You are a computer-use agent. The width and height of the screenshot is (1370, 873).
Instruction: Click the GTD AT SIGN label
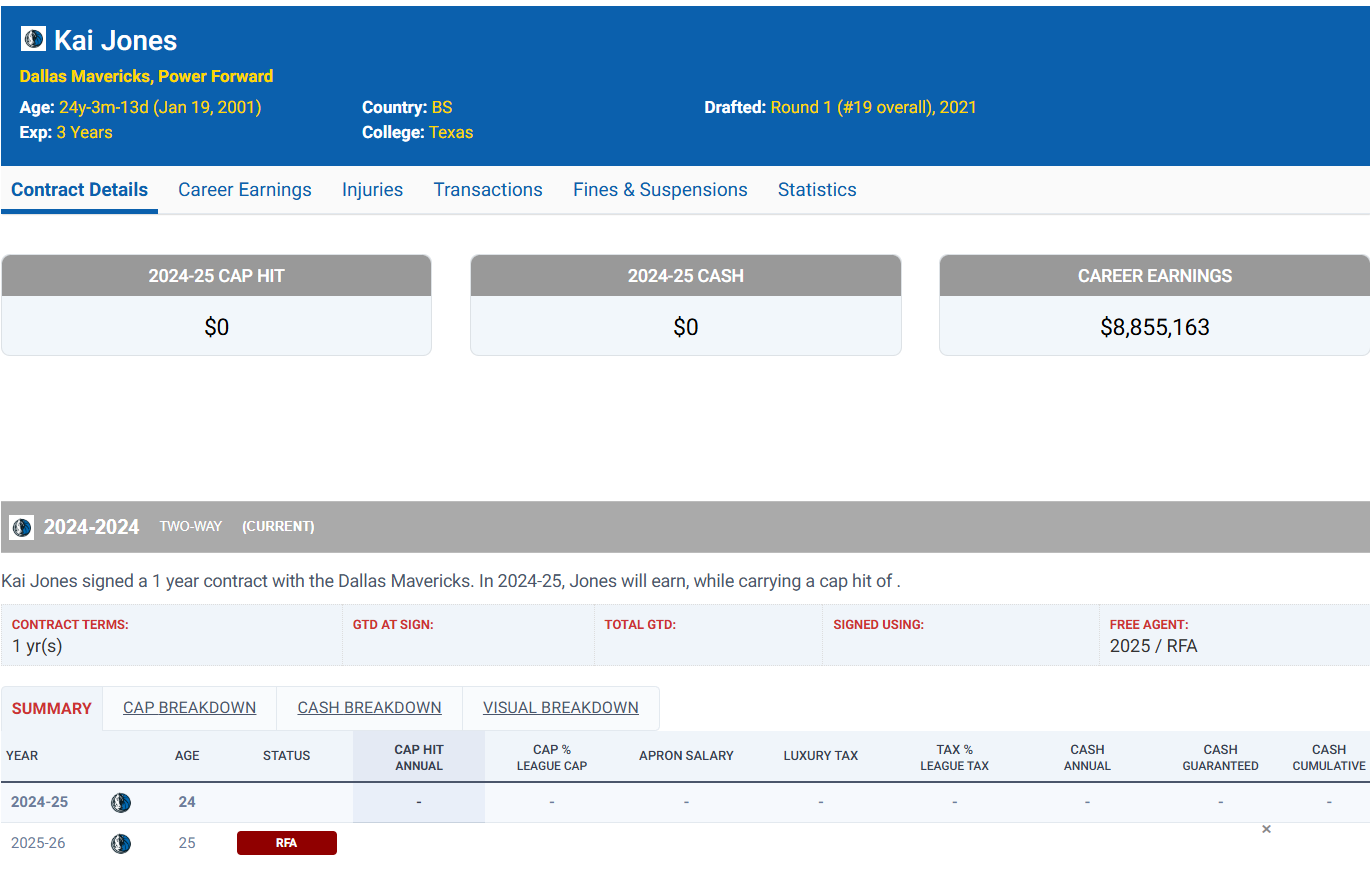click(x=393, y=625)
